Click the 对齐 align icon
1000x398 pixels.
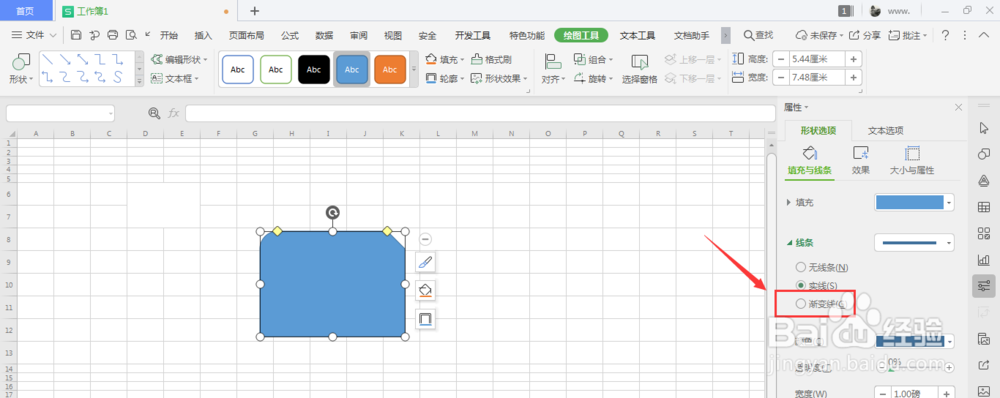552,62
